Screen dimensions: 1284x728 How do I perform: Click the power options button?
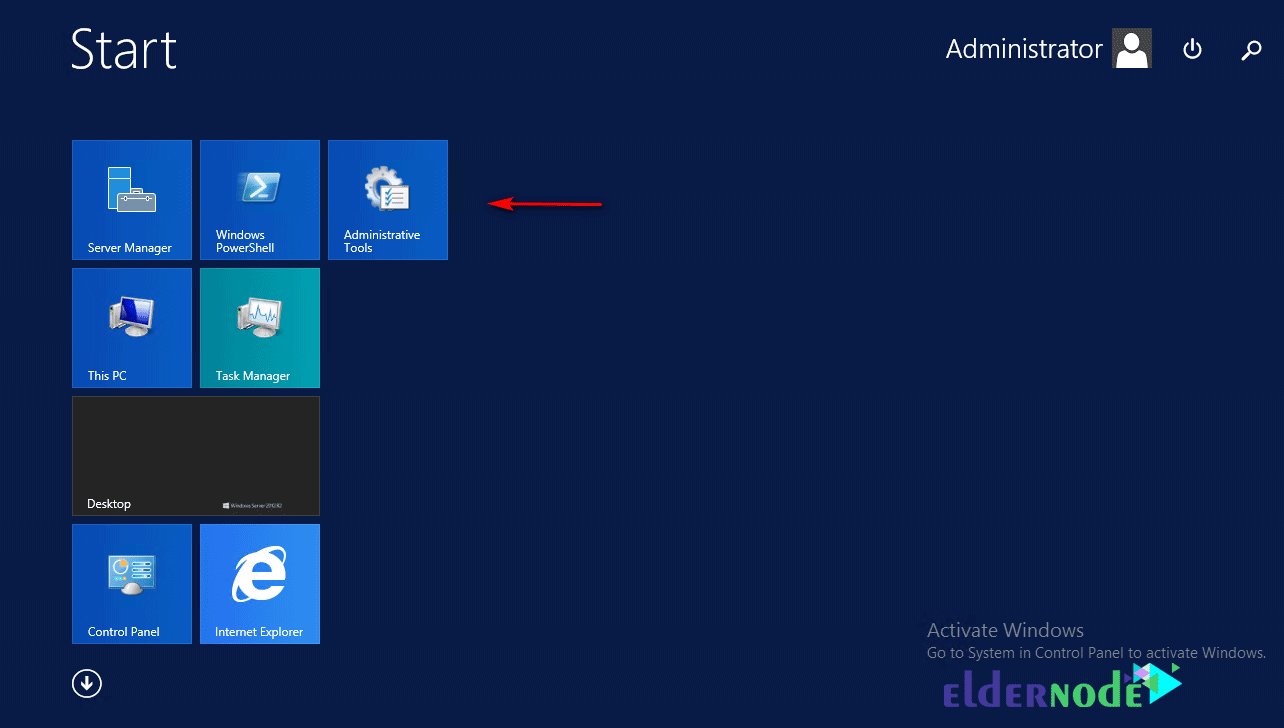pos(1192,49)
